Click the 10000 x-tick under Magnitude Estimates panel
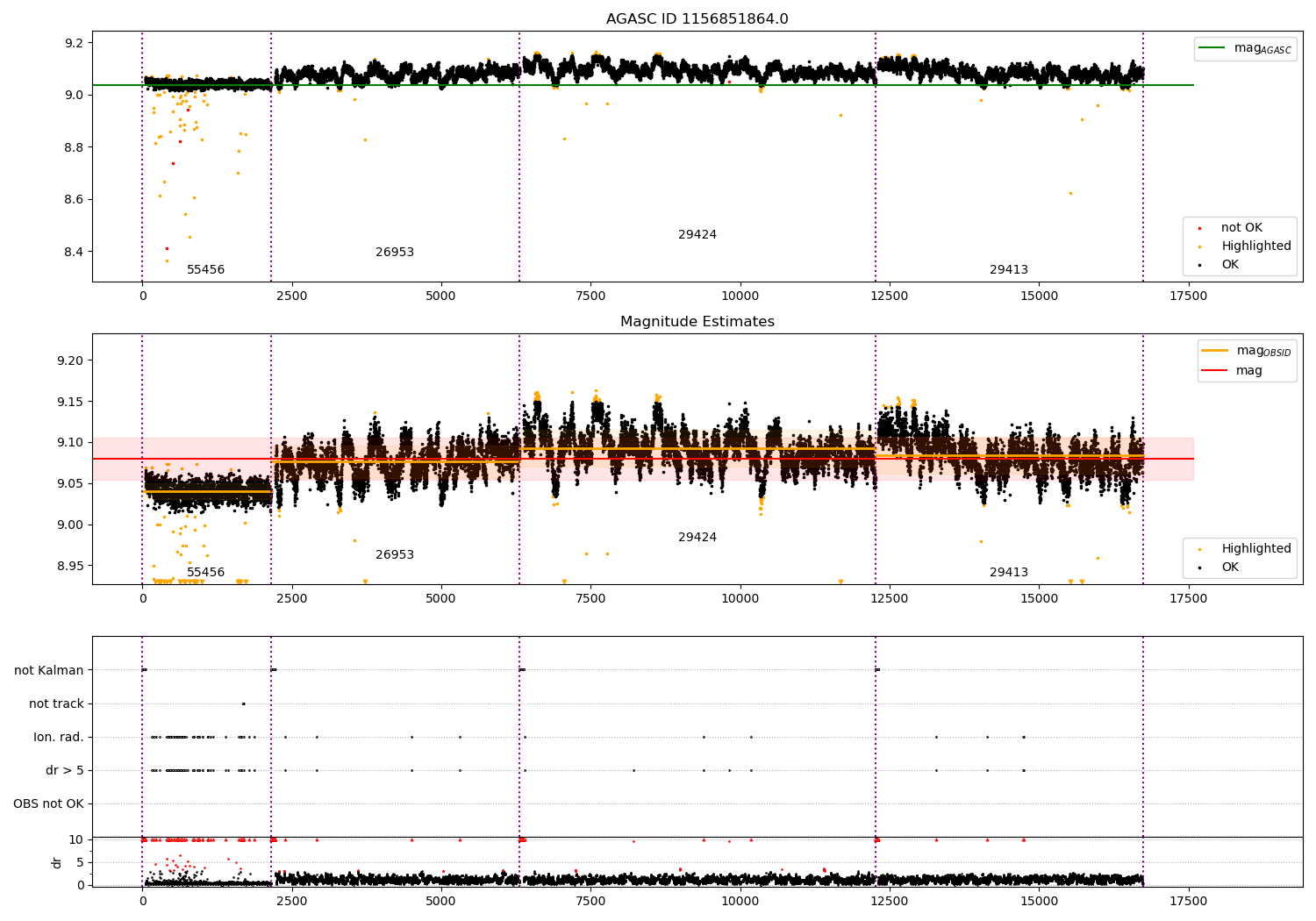This screenshot has width=1316, height=921. [x=740, y=599]
